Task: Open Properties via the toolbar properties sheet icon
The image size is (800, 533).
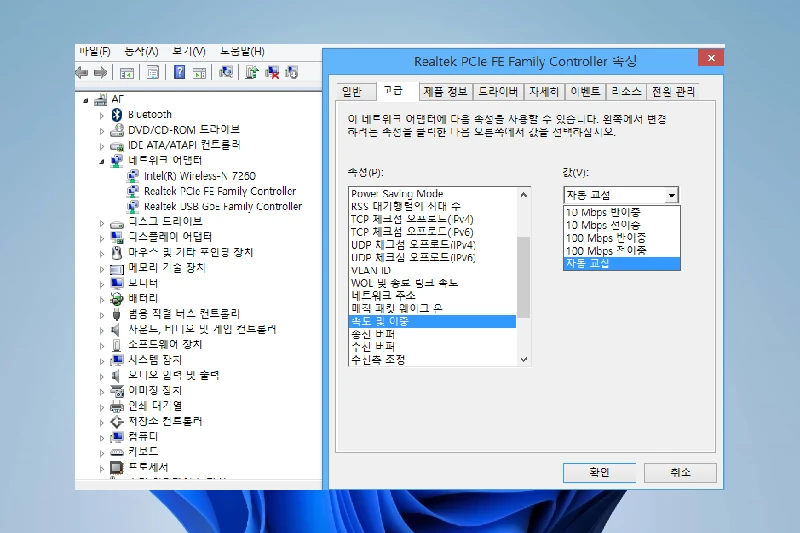Action: tap(153, 72)
